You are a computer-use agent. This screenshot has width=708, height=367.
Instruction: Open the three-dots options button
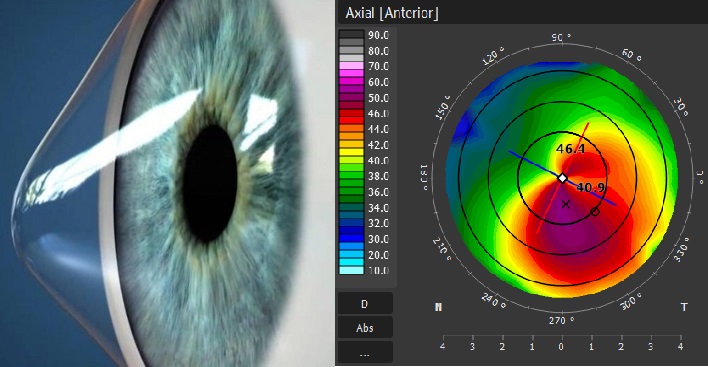pos(365,352)
